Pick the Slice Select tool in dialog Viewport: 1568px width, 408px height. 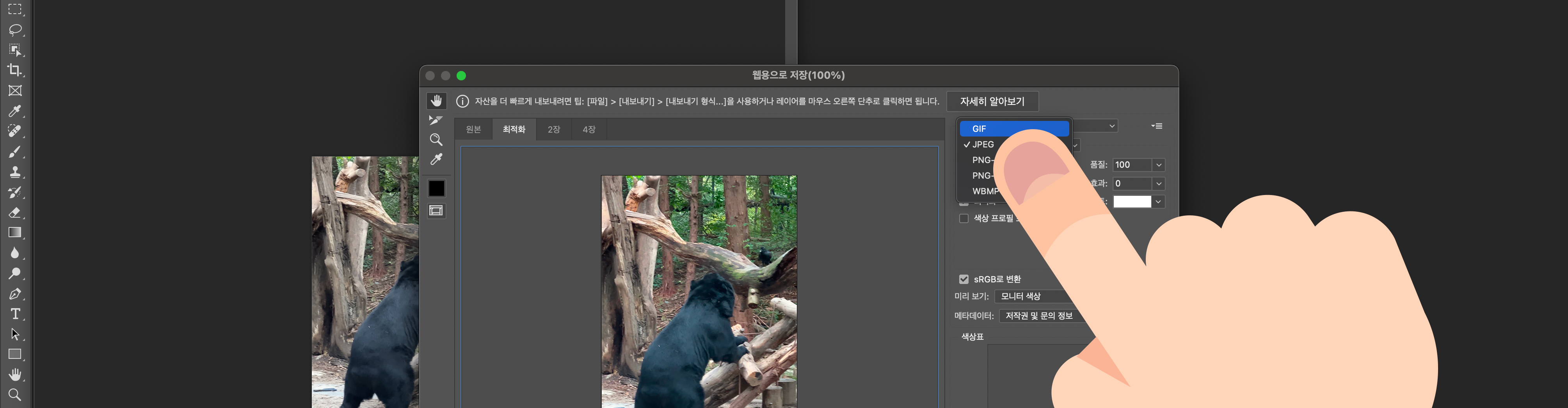click(436, 121)
